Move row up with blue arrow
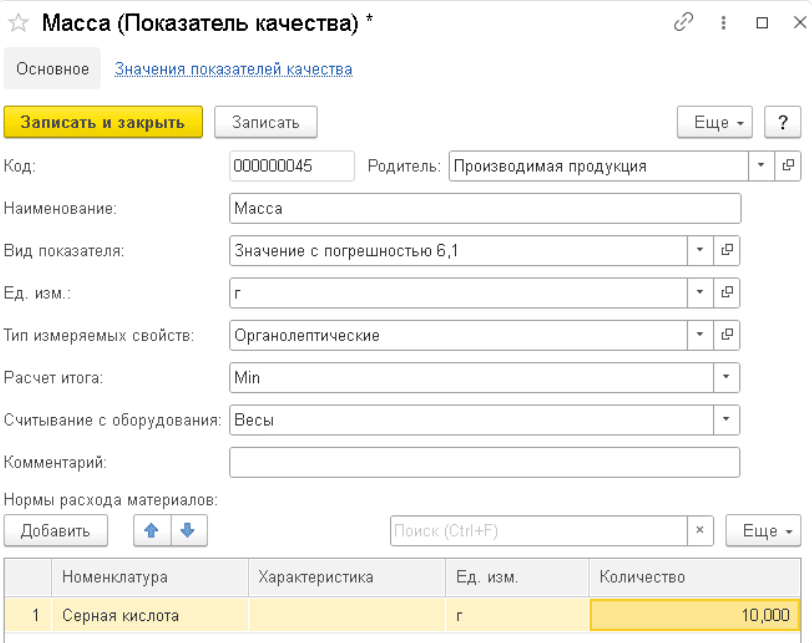Viewport: 812px width, 643px height. (x=152, y=531)
